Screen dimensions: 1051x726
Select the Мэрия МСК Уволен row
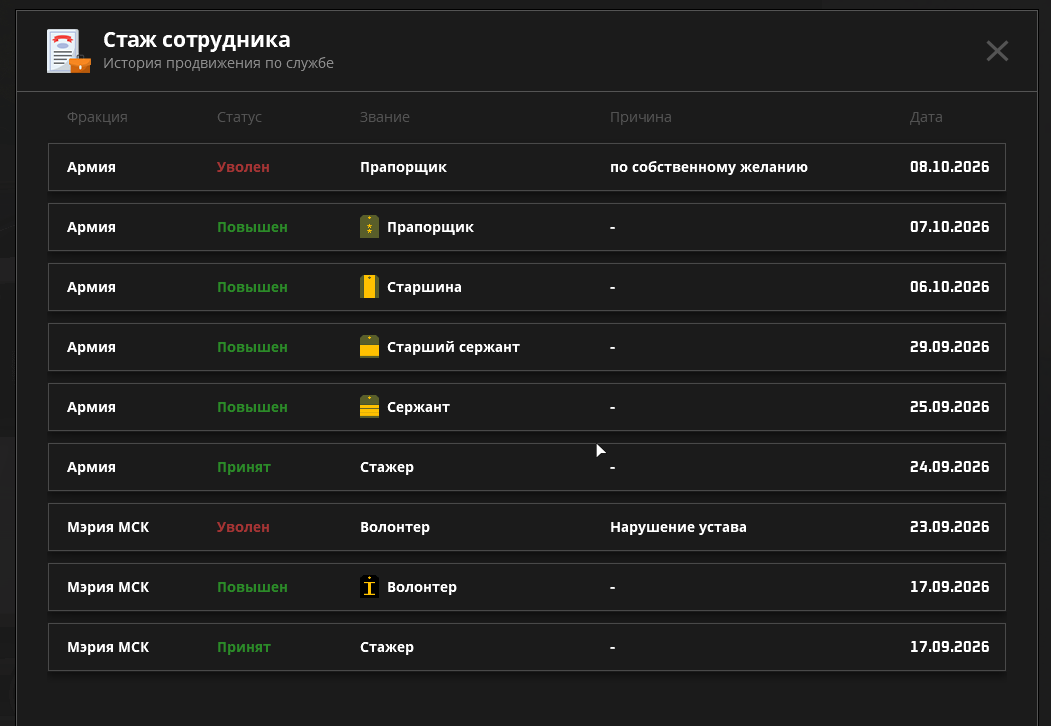point(527,527)
